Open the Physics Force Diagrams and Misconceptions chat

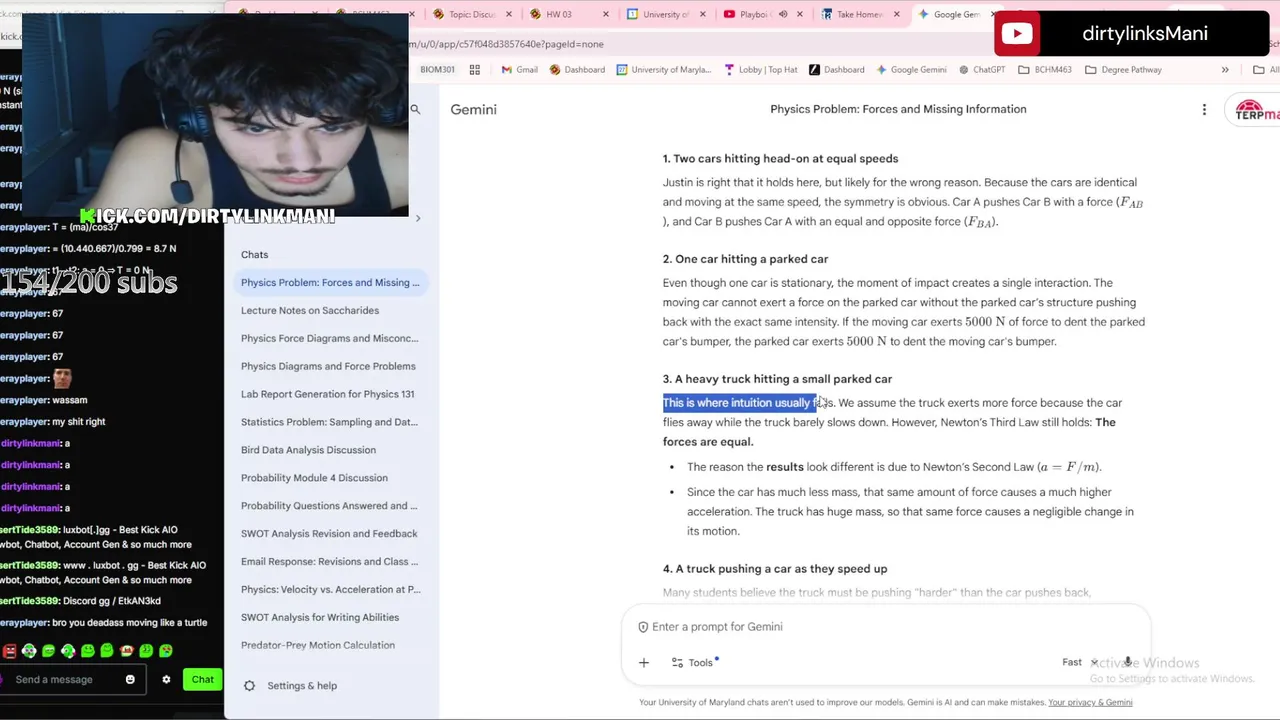pyautogui.click(x=330, y=338)
